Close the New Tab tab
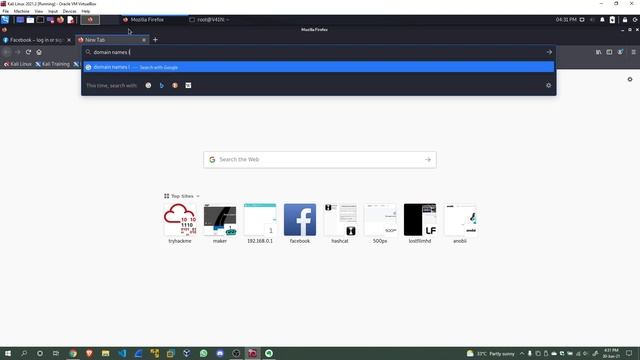The height and width of the screenshot is (360, 640). (144, 40)
